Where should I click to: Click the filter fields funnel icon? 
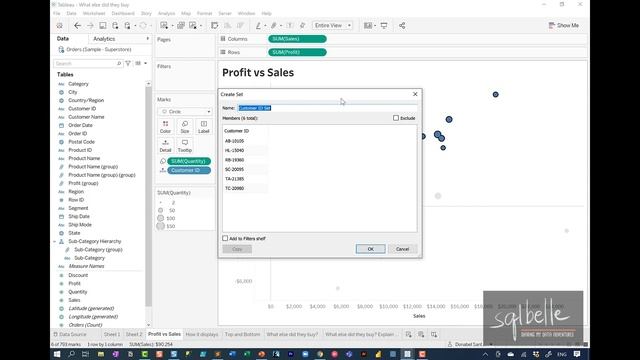[128, 63]
